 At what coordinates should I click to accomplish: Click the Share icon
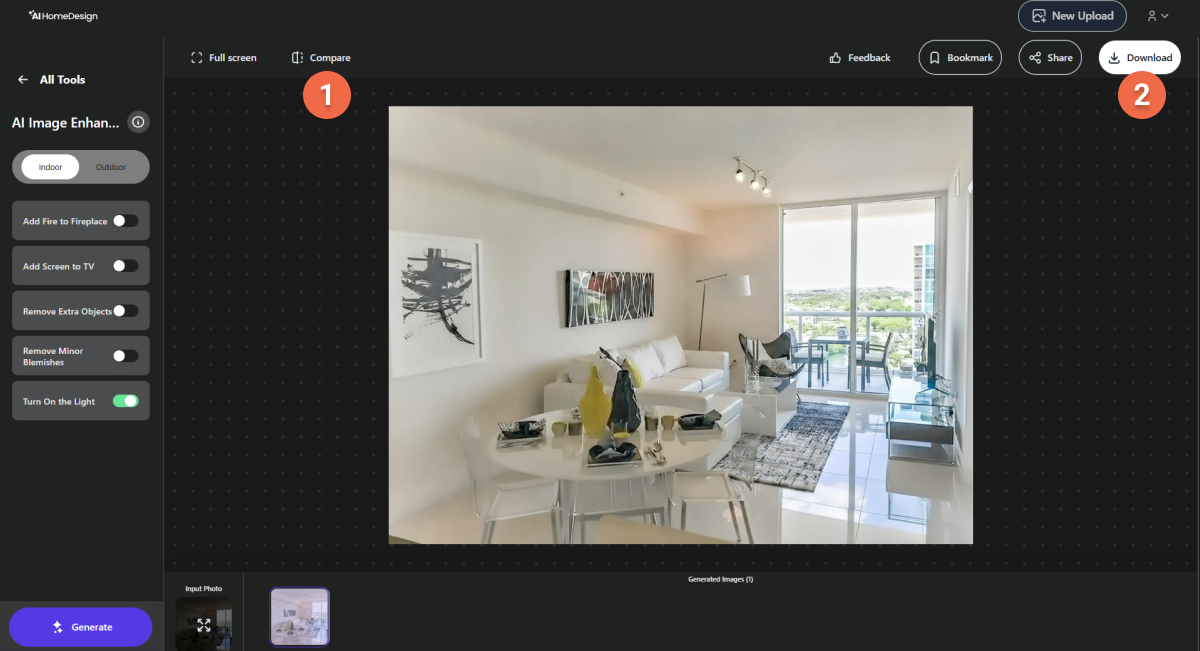pyautogui.click(x=1033, y=57)
